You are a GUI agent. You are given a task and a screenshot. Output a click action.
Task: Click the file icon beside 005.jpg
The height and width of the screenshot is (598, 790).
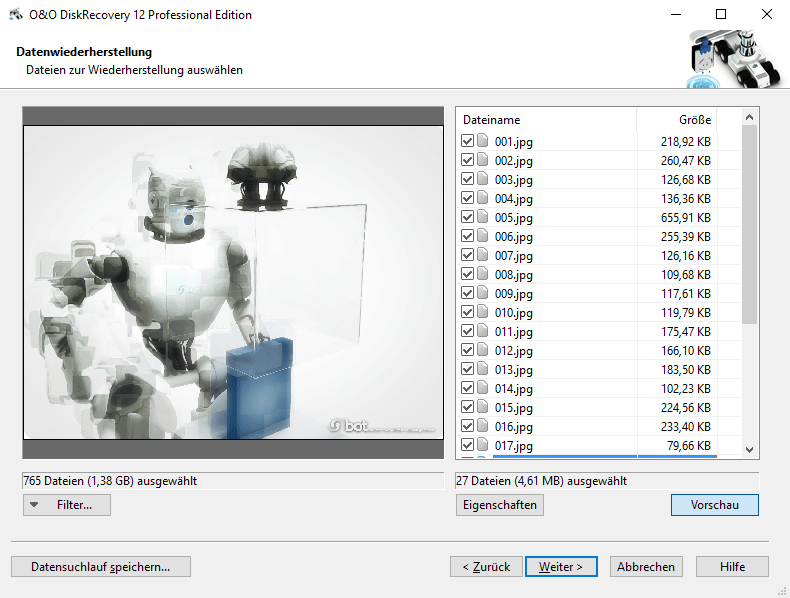pyautogui.click(x=483, y=217)
